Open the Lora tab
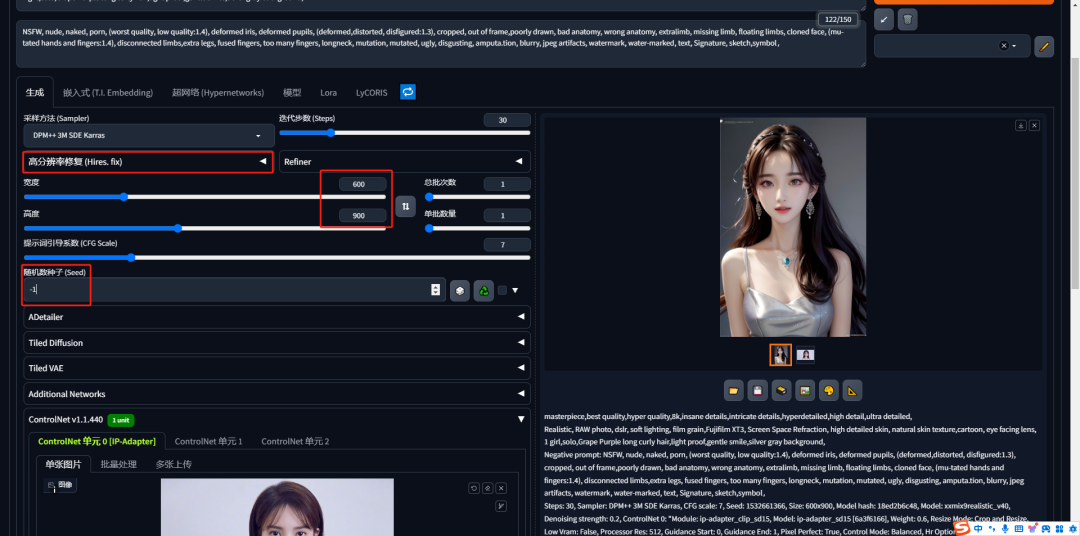This screenshot has width=1080, height=536. 329,92
